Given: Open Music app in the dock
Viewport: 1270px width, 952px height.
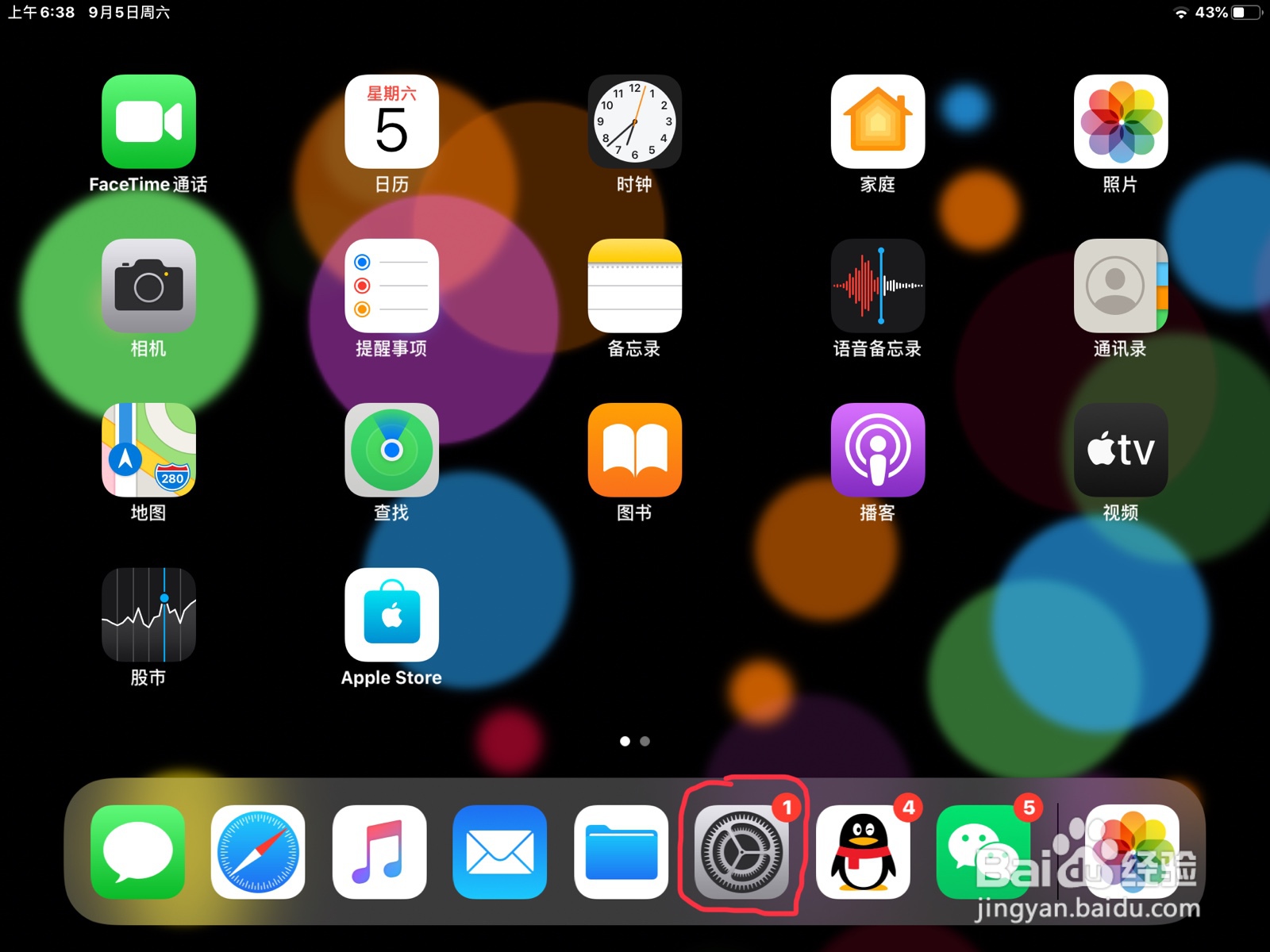Looking at the screenshot, I should (x=379, y=852).
